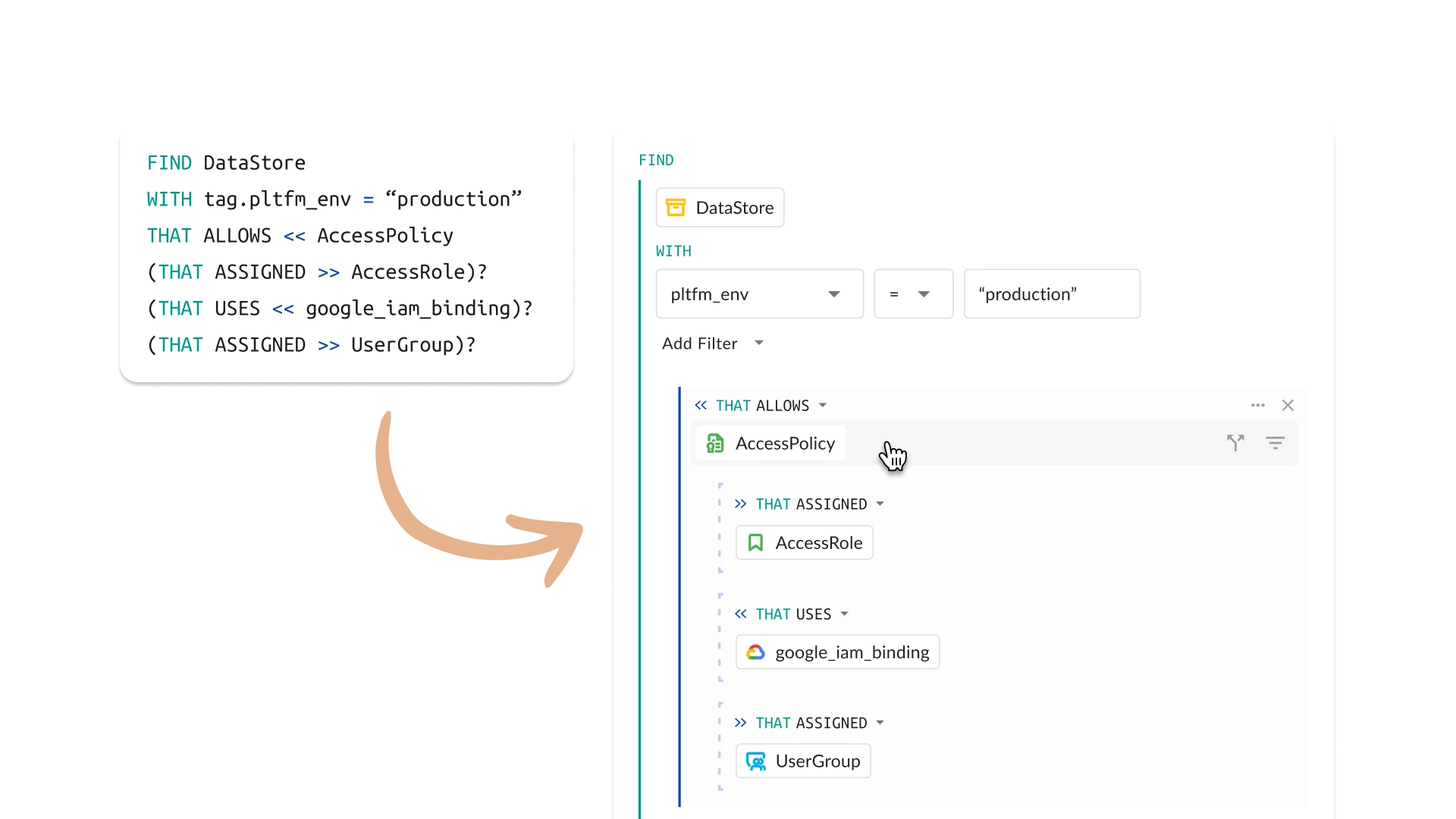Toggle direction arrows beside THAT USES
The height and width of the screenshot is (819, 1456).
741,614
